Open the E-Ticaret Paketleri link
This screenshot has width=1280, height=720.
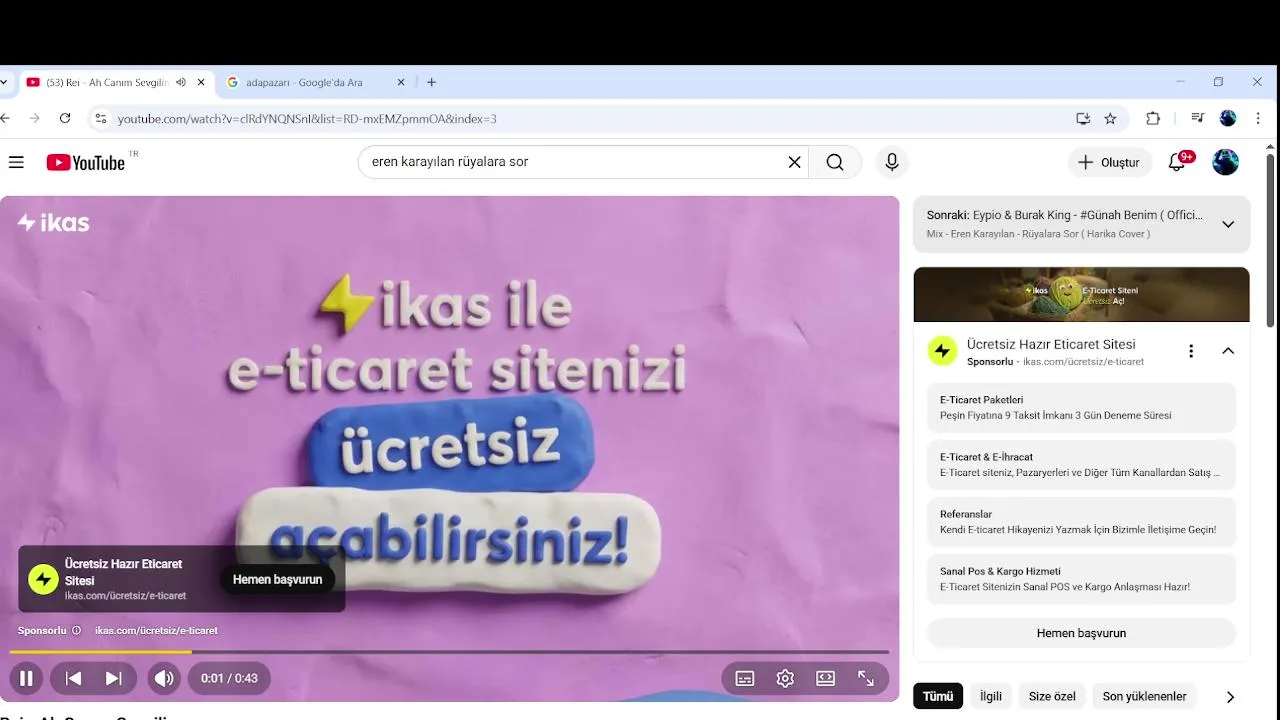(x=1081, y=407)
